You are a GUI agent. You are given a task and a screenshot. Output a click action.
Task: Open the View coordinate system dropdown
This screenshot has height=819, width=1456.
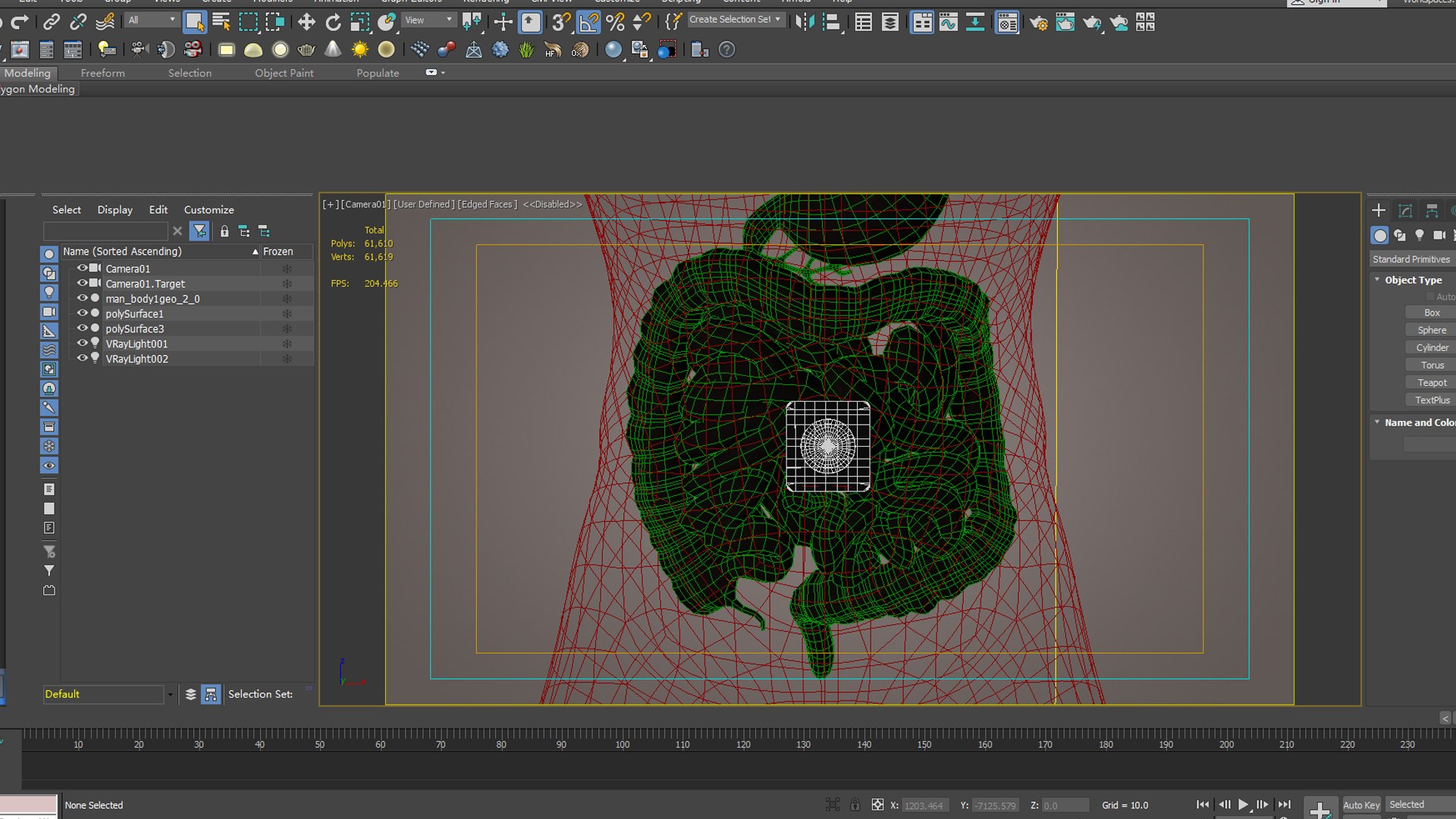click(x=428, y=20)
